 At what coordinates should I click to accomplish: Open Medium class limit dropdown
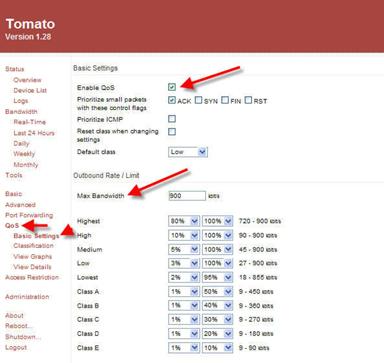(x=217, y=249)
